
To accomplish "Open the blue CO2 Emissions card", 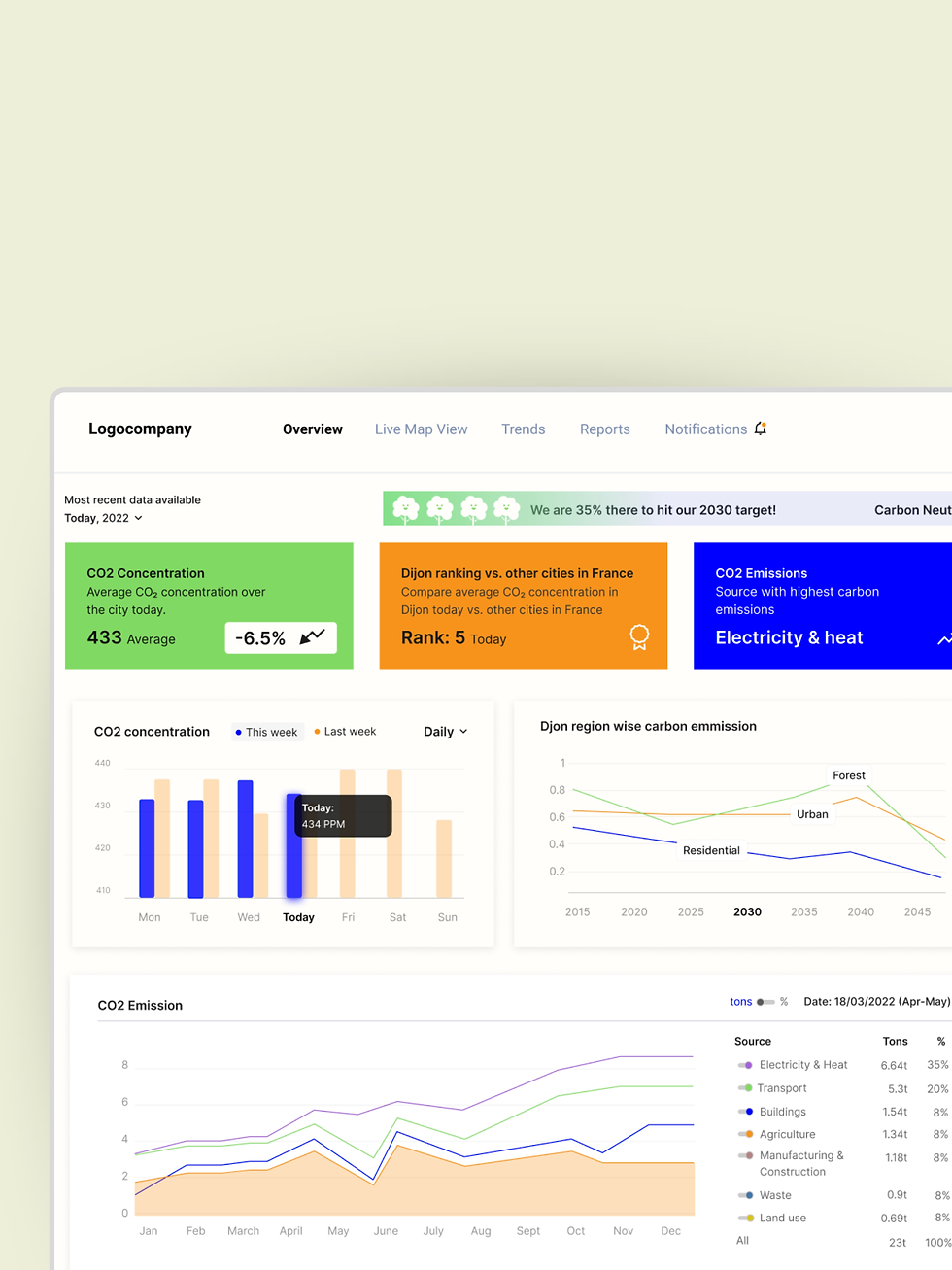I will (823, 606).
